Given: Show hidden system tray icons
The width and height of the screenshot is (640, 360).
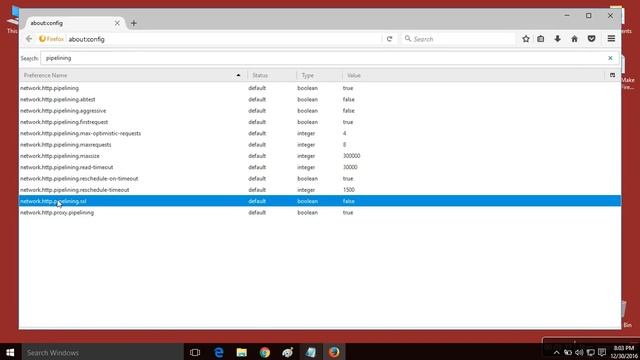Looking at the screenshot, I should pyautogui.click(x=556, y=353).
